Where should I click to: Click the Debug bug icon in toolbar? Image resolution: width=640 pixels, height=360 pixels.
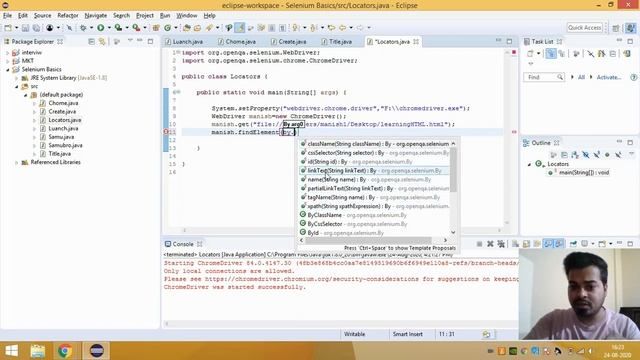(x=83, y=28)
